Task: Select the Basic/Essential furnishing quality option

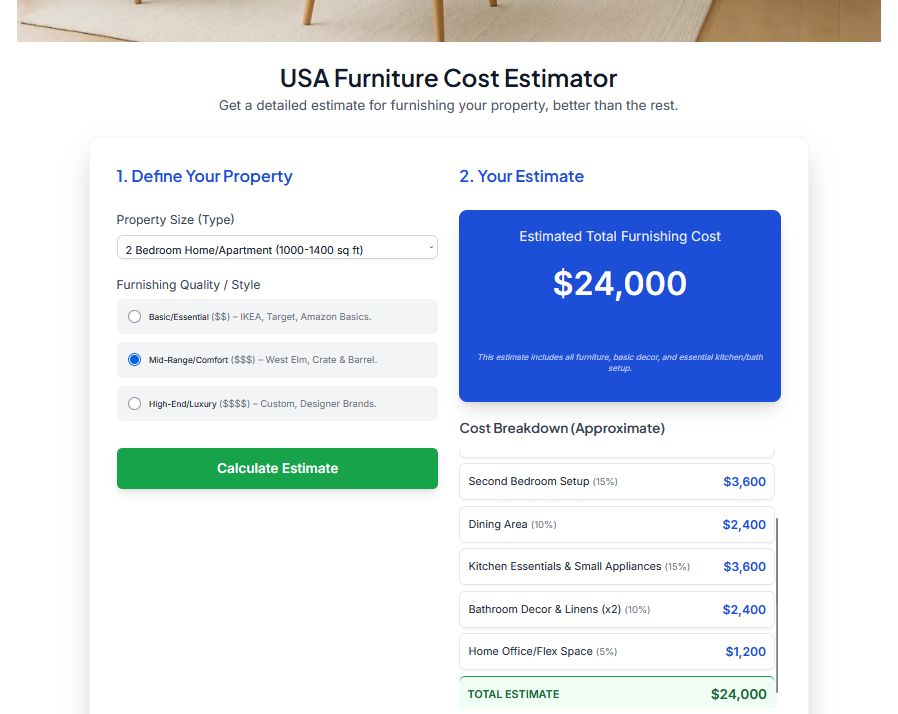Action: [x=134, y=316]
